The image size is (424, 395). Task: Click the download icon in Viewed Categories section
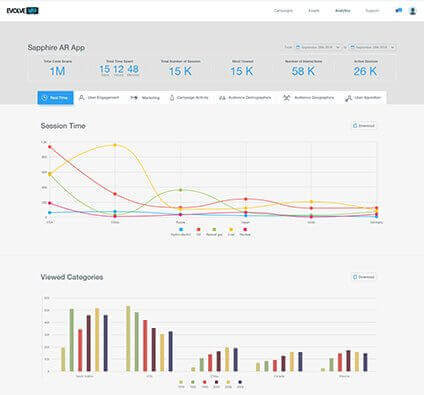point(355,277)
